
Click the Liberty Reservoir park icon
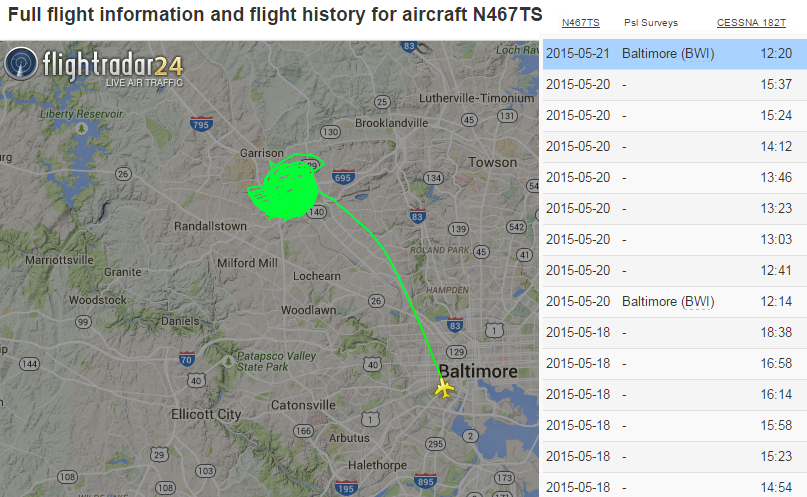click(x=81, y=128)
